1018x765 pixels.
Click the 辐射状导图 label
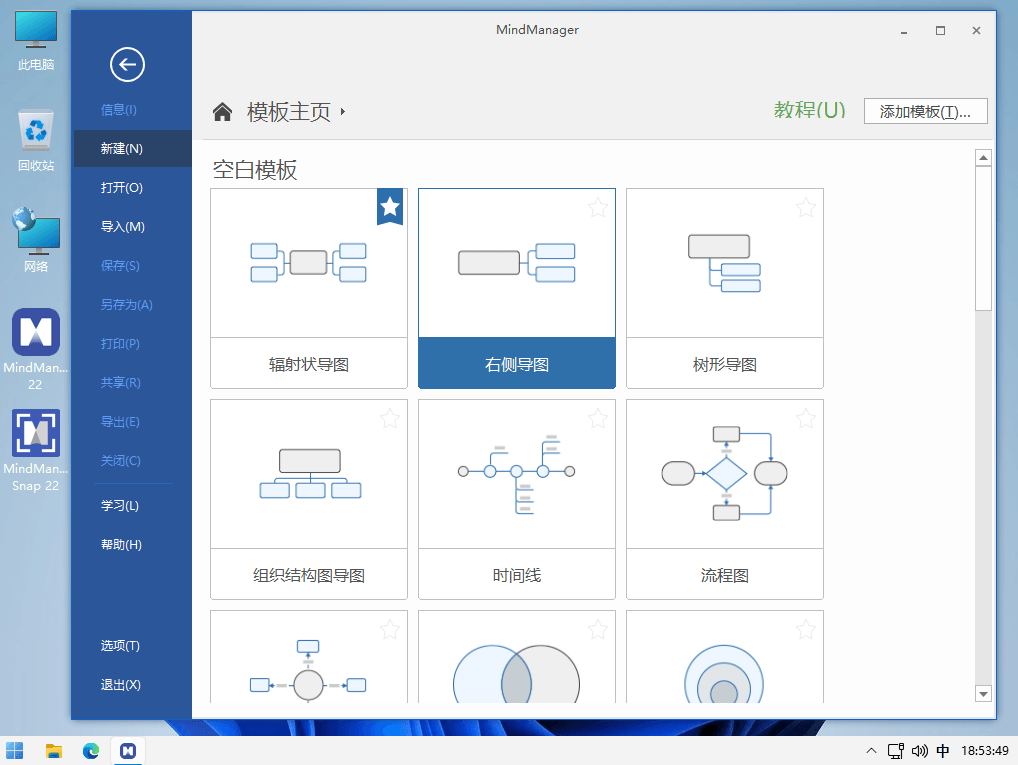pyautogui.click(x=308, y=364)
